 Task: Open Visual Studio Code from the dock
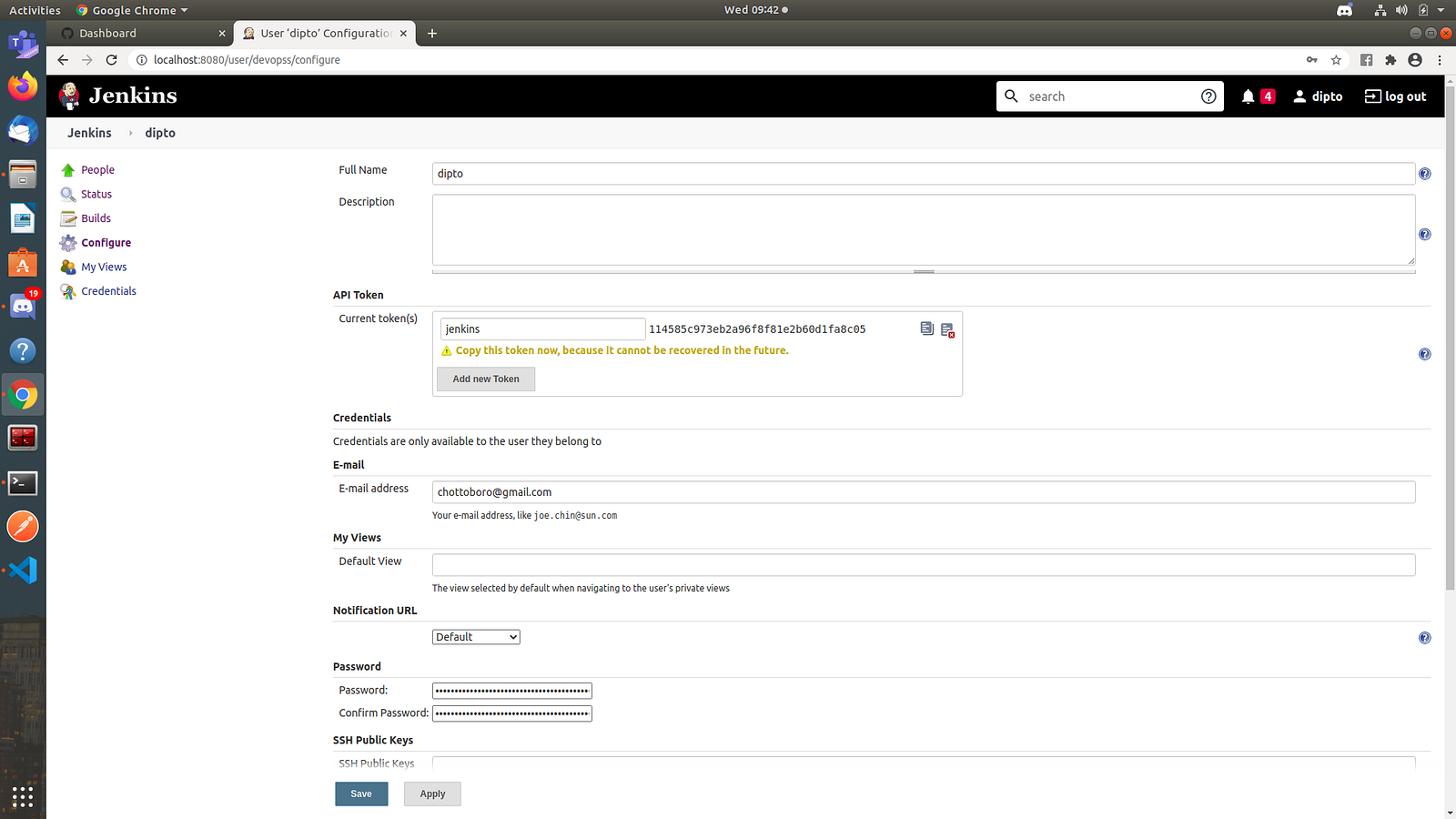[x=23, y=571]
